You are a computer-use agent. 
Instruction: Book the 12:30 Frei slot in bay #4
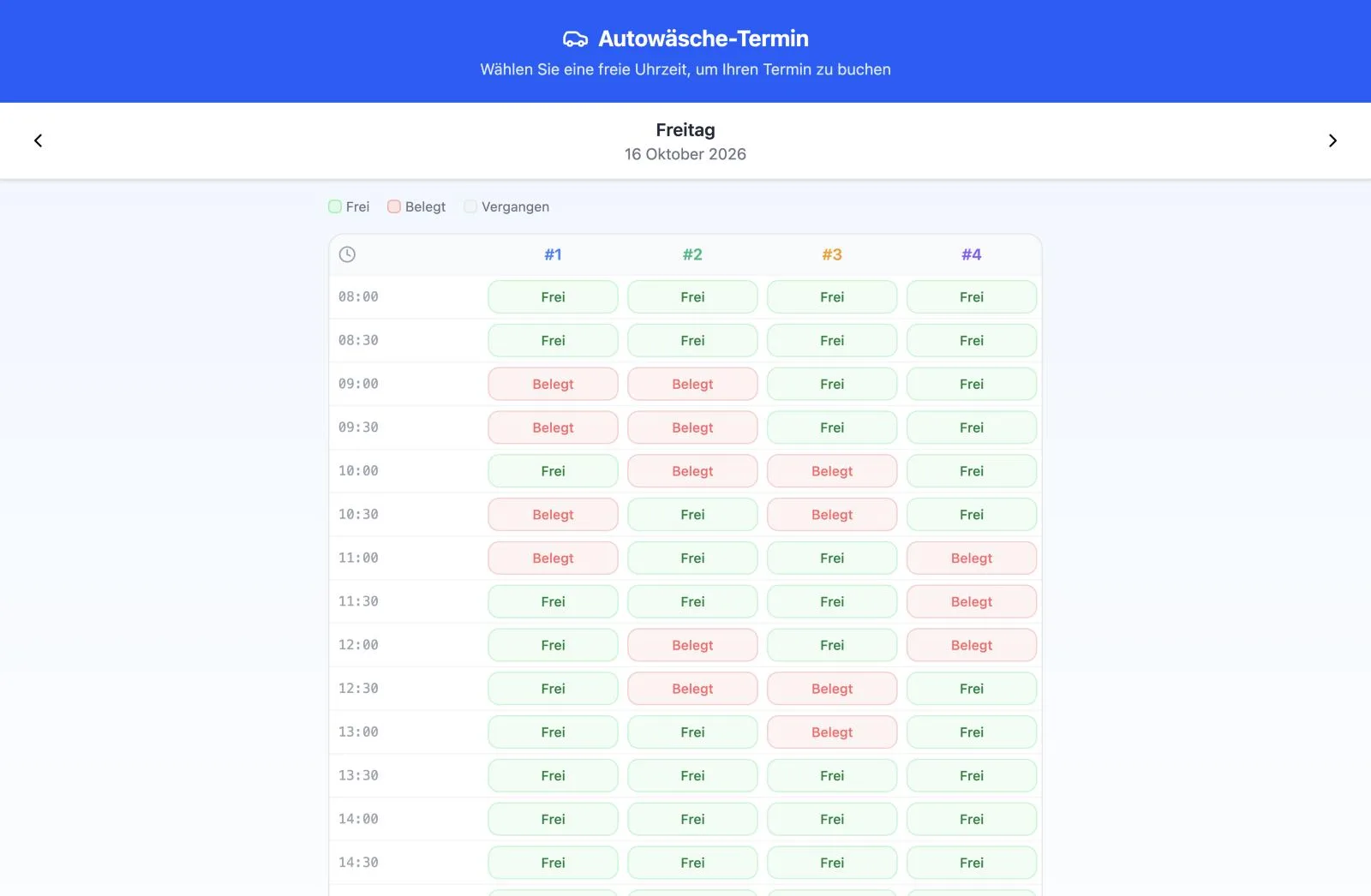point(972,689)
